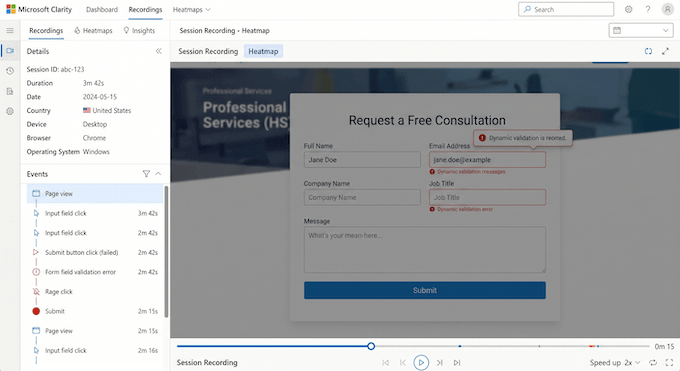
Task: Jump to the red timeline marker
Action: tap(592, 346)
